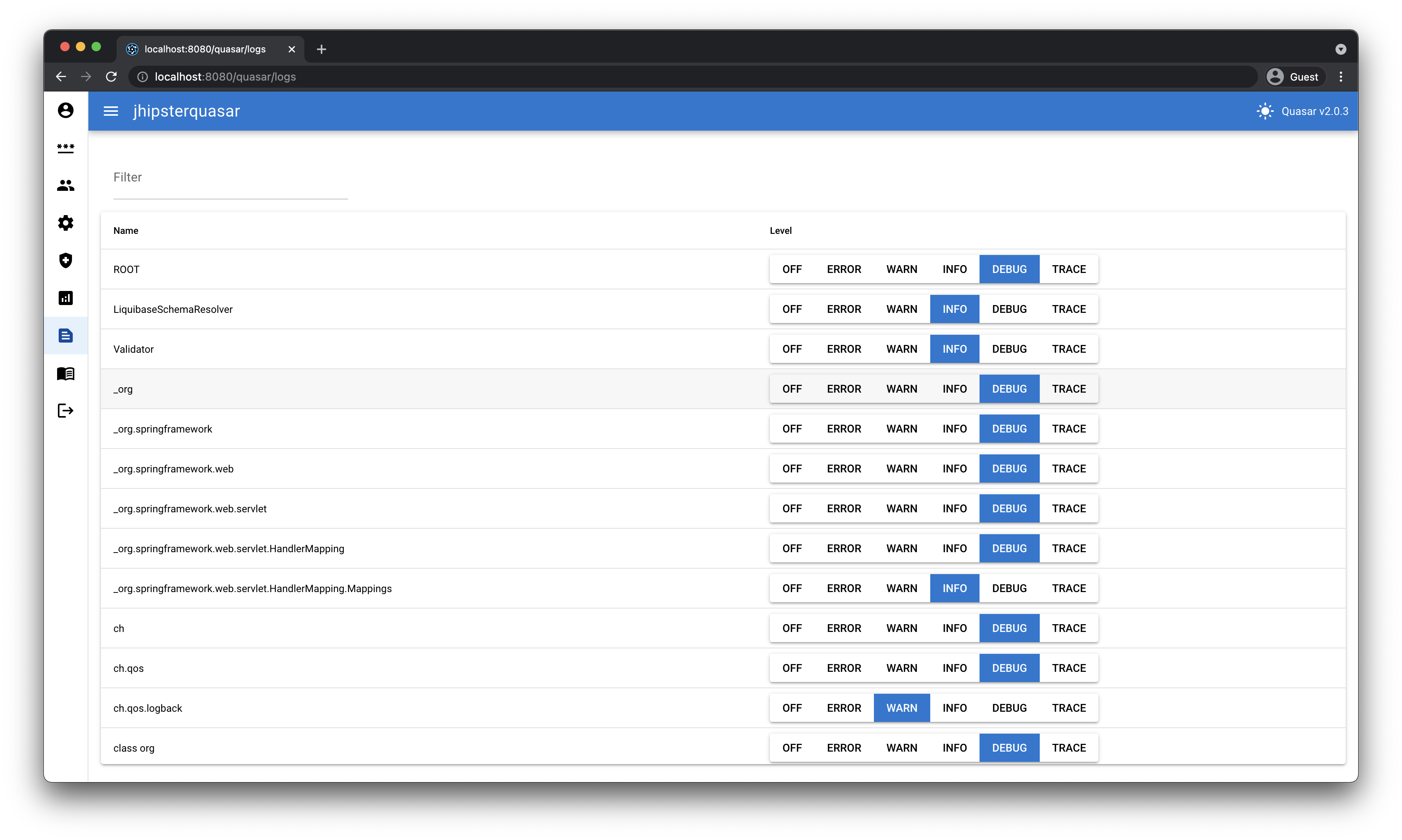The height and width of the screenshot is (840, 1402).
Task: Toggle the hamburger menu drawer
Action: (111, 111)
